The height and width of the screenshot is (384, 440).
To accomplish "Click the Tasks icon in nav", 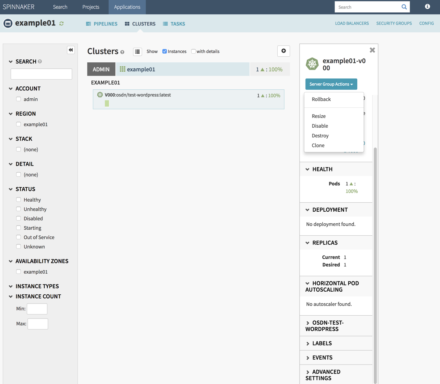I will [x=165, y=24].
